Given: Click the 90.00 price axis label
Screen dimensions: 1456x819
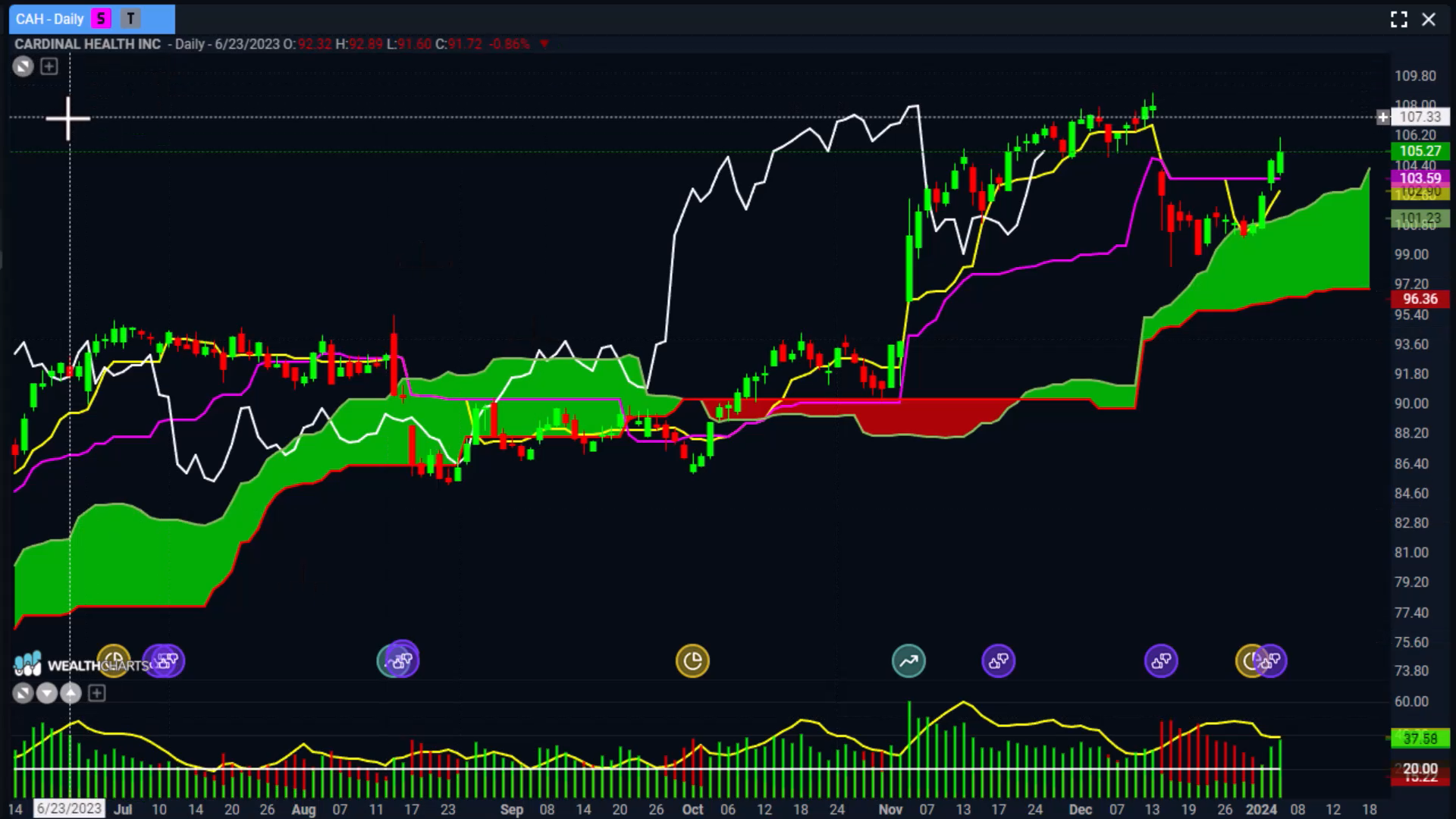Looking at the screenshot, I should [x=1411, y=403].
